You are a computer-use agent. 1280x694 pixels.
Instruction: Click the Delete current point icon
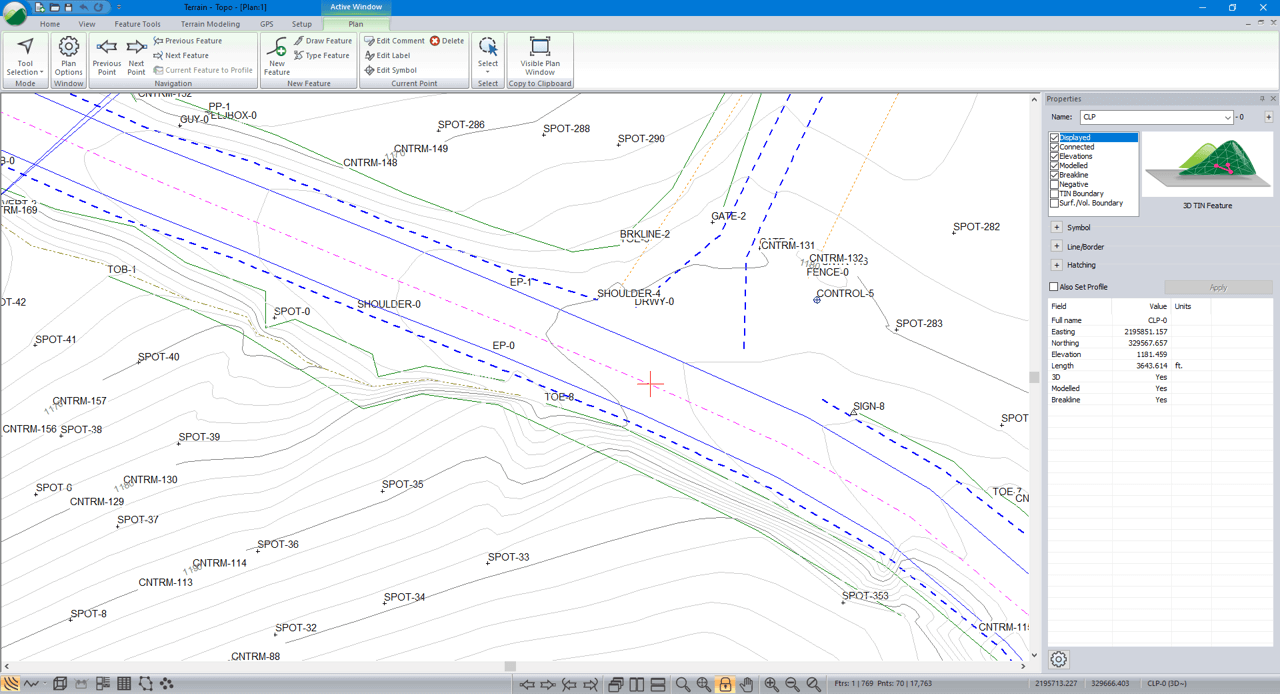pyautogui.click(x=435, y=41)
